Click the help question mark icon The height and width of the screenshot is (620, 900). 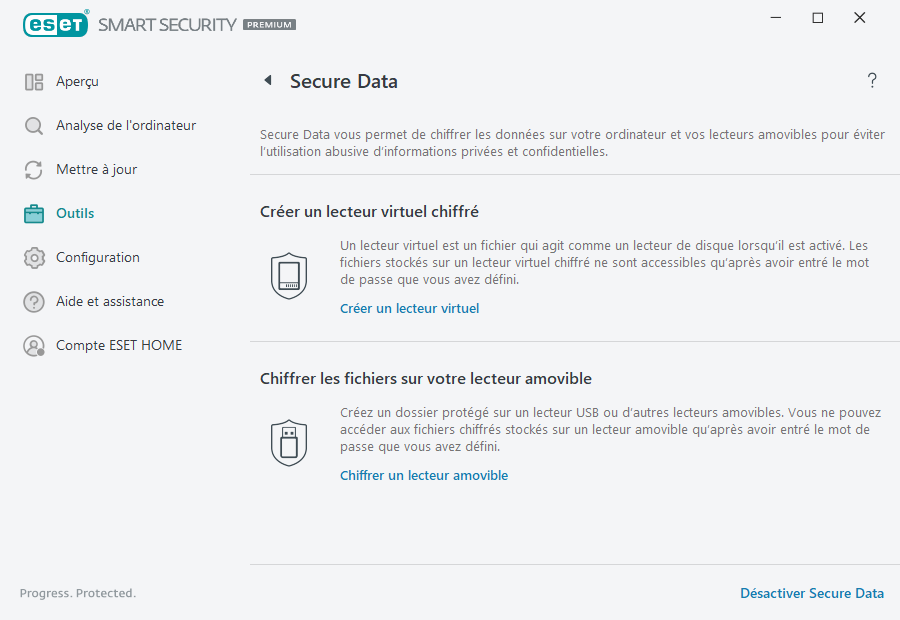(871, 80)
